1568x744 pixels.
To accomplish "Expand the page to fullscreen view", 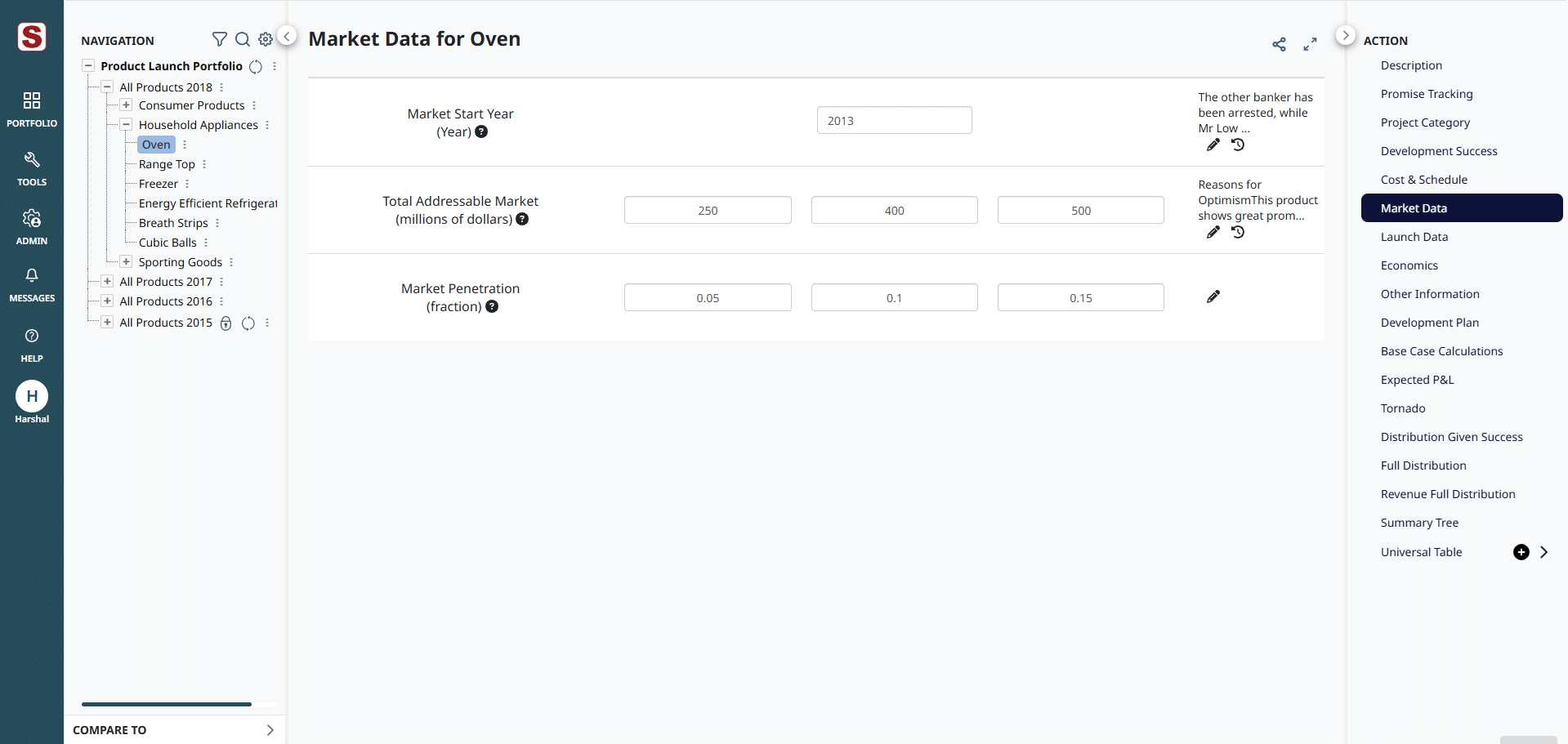I will point(1310,45).
